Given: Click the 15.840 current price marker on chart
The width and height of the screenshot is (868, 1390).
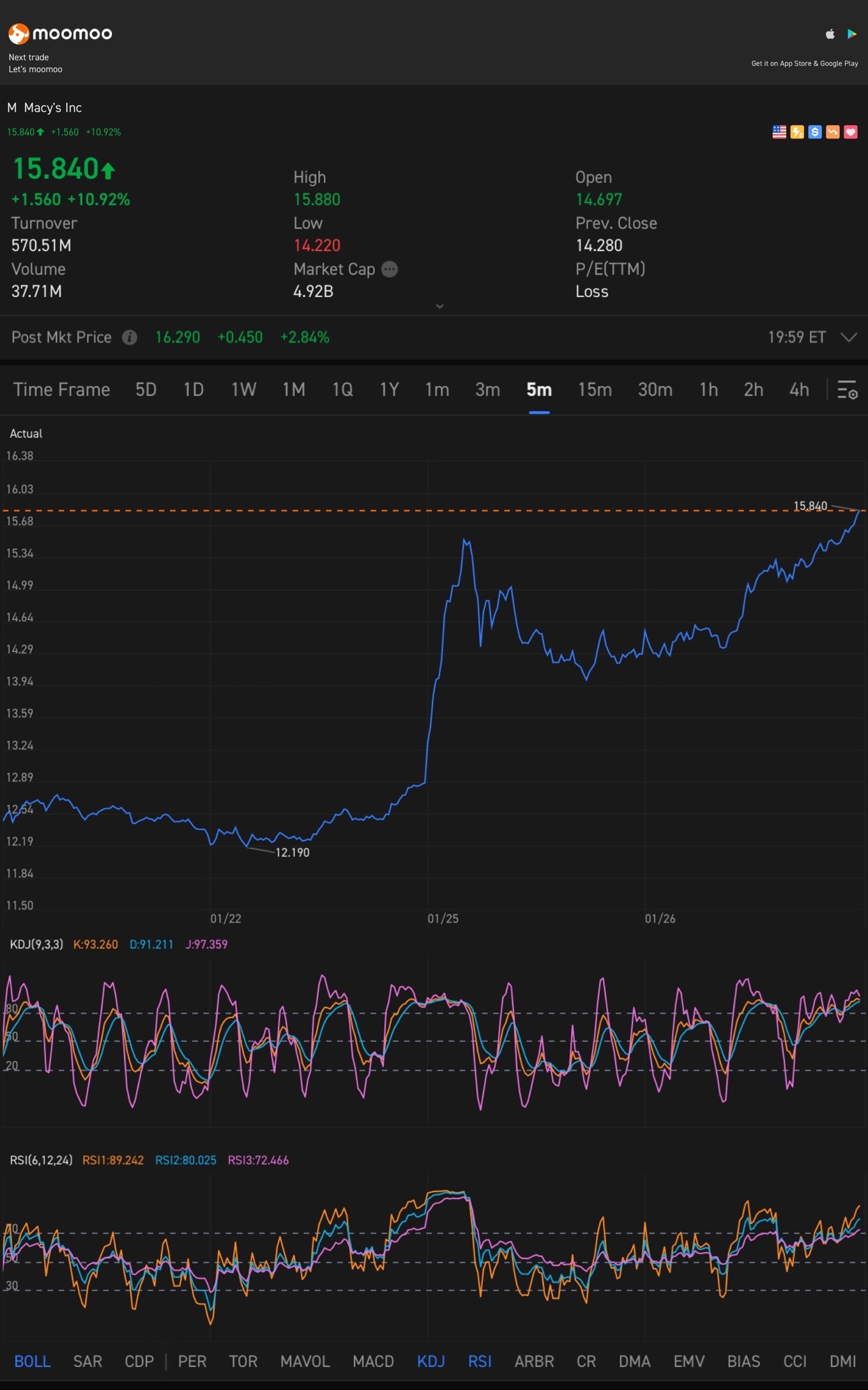Looking at the screenshot, I should coord(811,506).
